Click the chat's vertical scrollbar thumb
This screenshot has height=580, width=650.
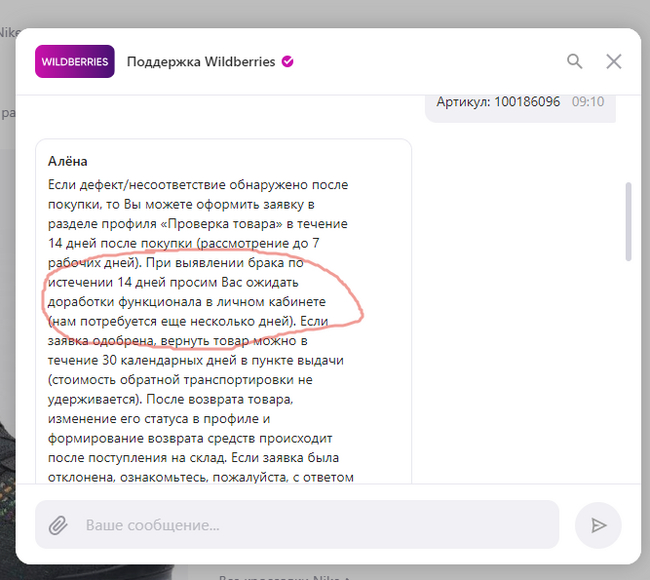pyautogui.click(x=628, y=221)
